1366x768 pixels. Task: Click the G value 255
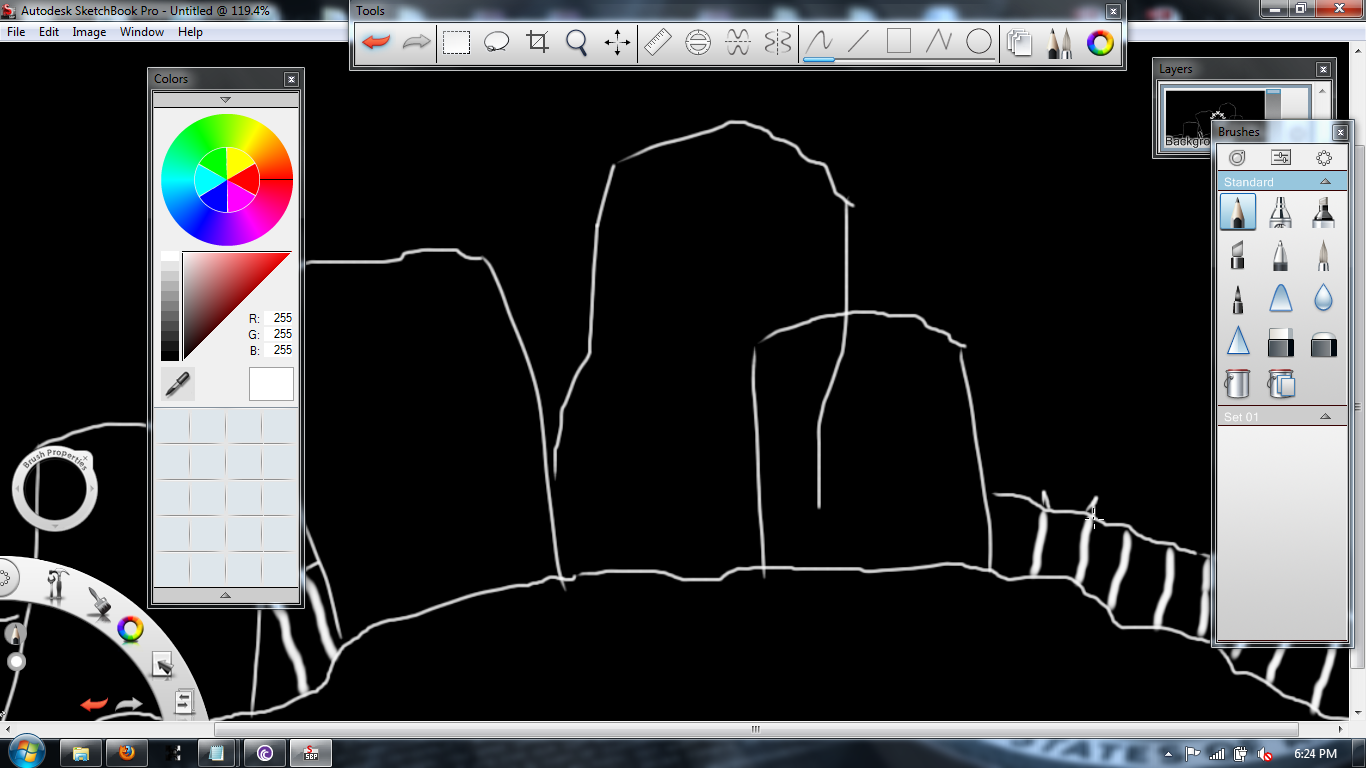[x=282, y=334]
